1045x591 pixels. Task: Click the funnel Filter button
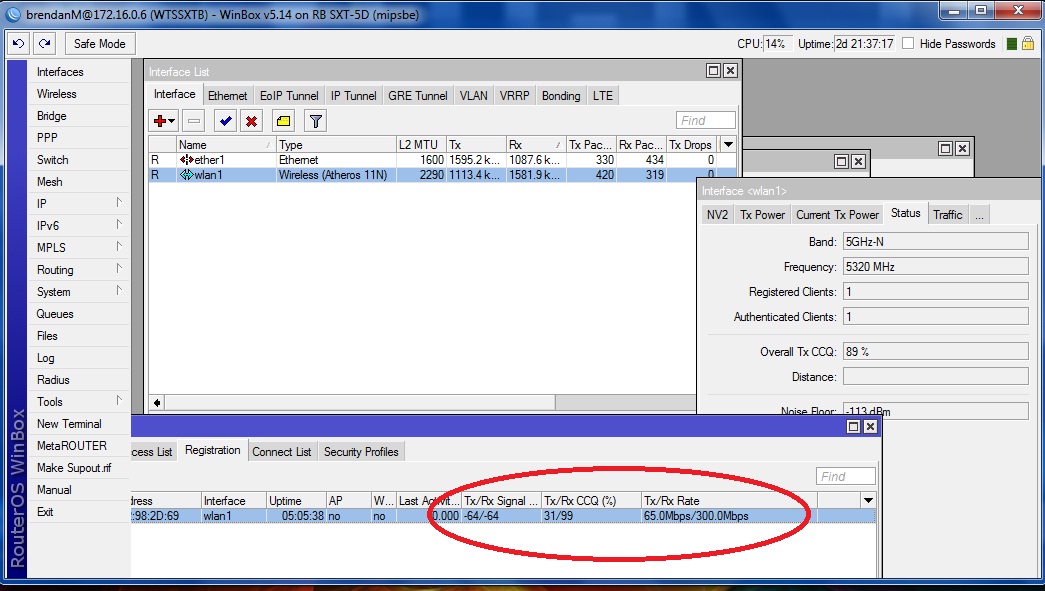(x=316, y=121)
